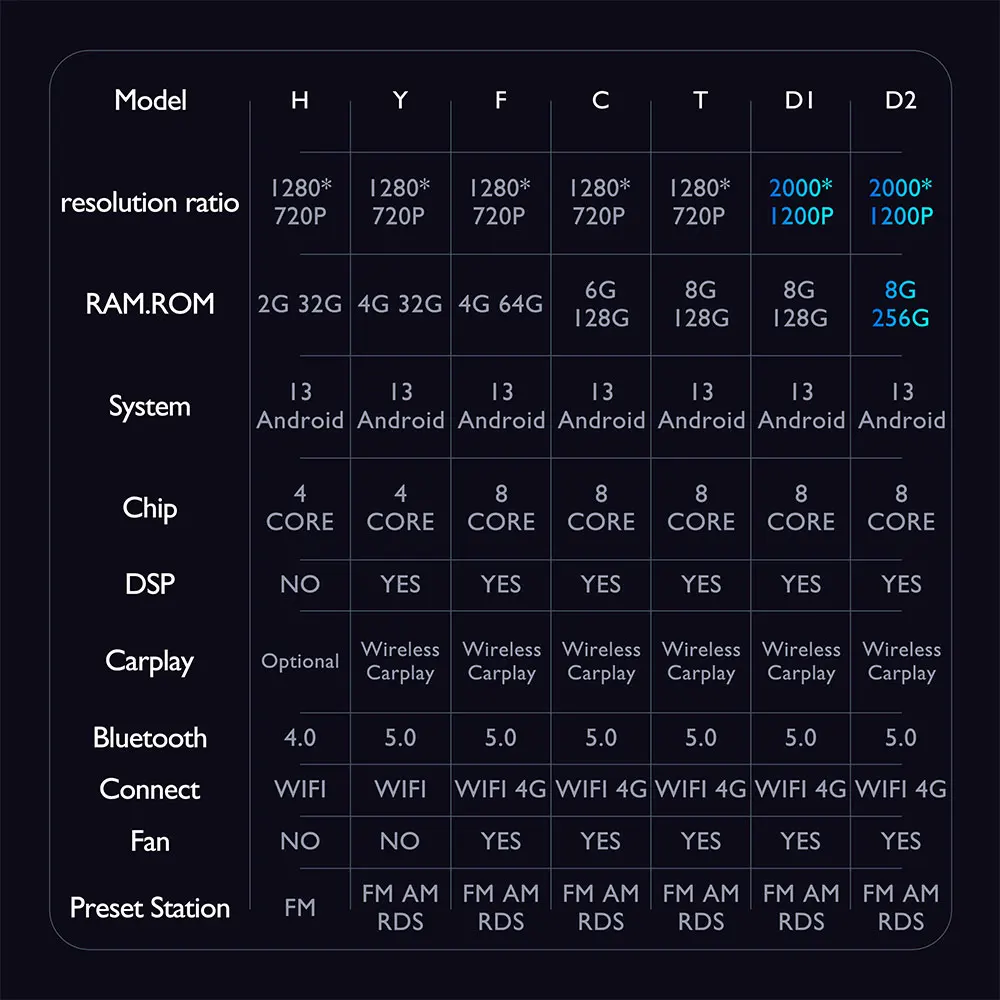Viewport: 1000px width, 1000px height.
Task: Click the Fan NO cell under Y
Action: click(x=400, y=841)
